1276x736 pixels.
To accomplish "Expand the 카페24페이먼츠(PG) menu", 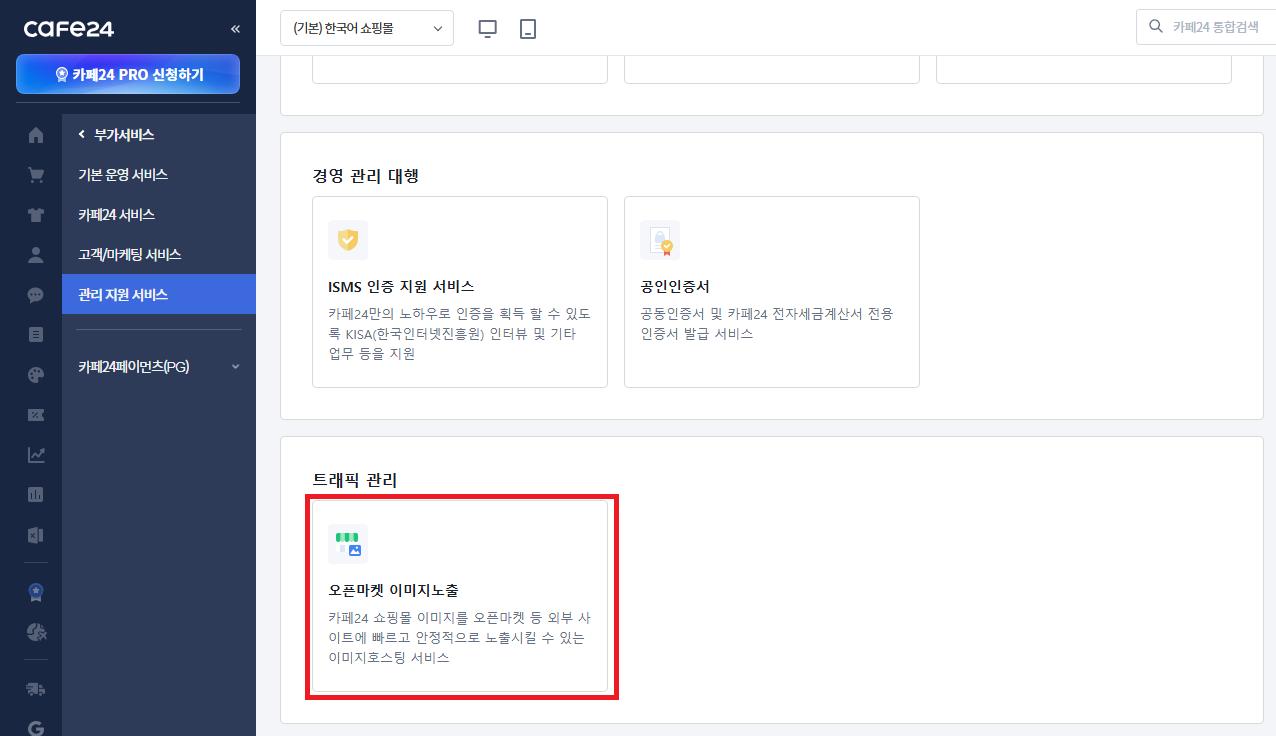I will pos(159,367).
